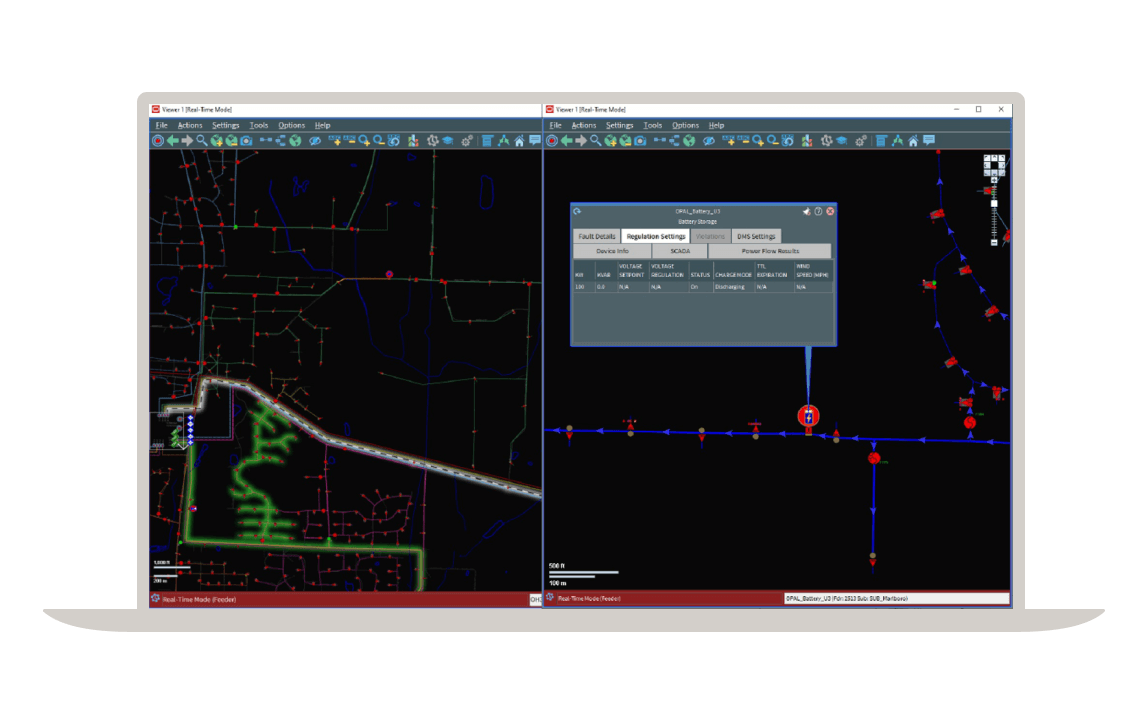Click the house home icon in left viewer

(519, 141)
